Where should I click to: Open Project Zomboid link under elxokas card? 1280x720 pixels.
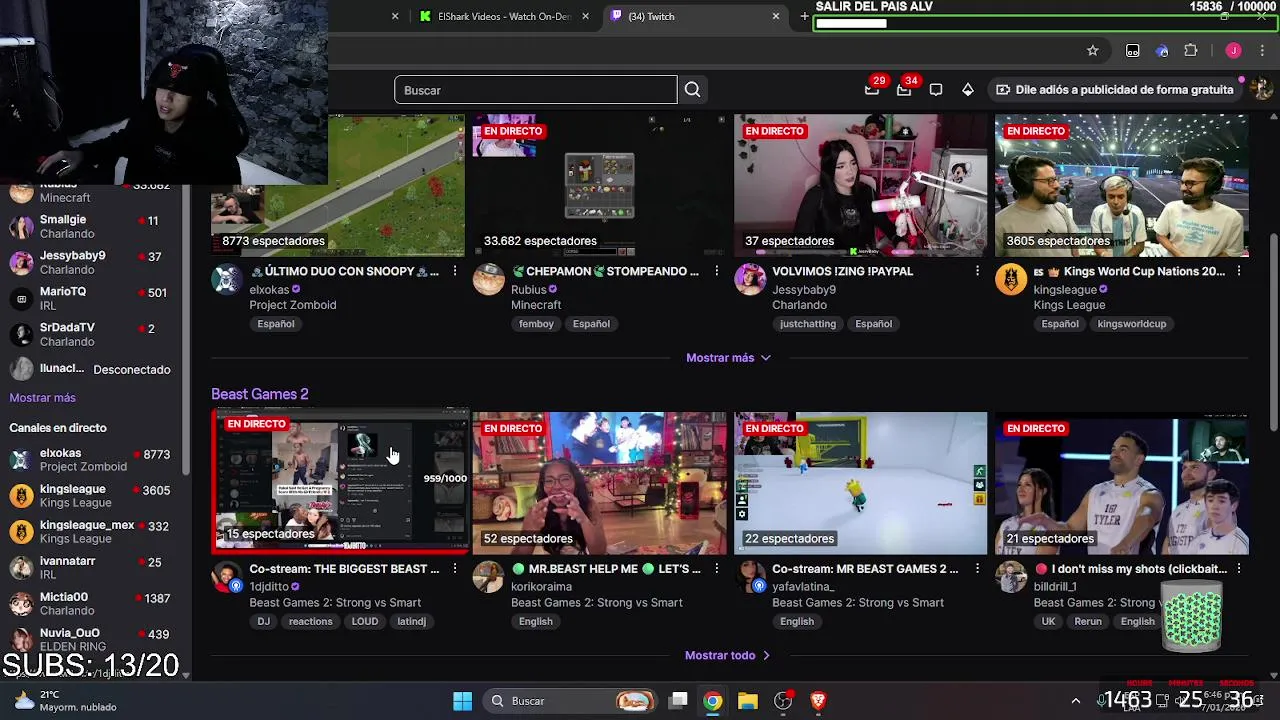[x=293, y=305]
